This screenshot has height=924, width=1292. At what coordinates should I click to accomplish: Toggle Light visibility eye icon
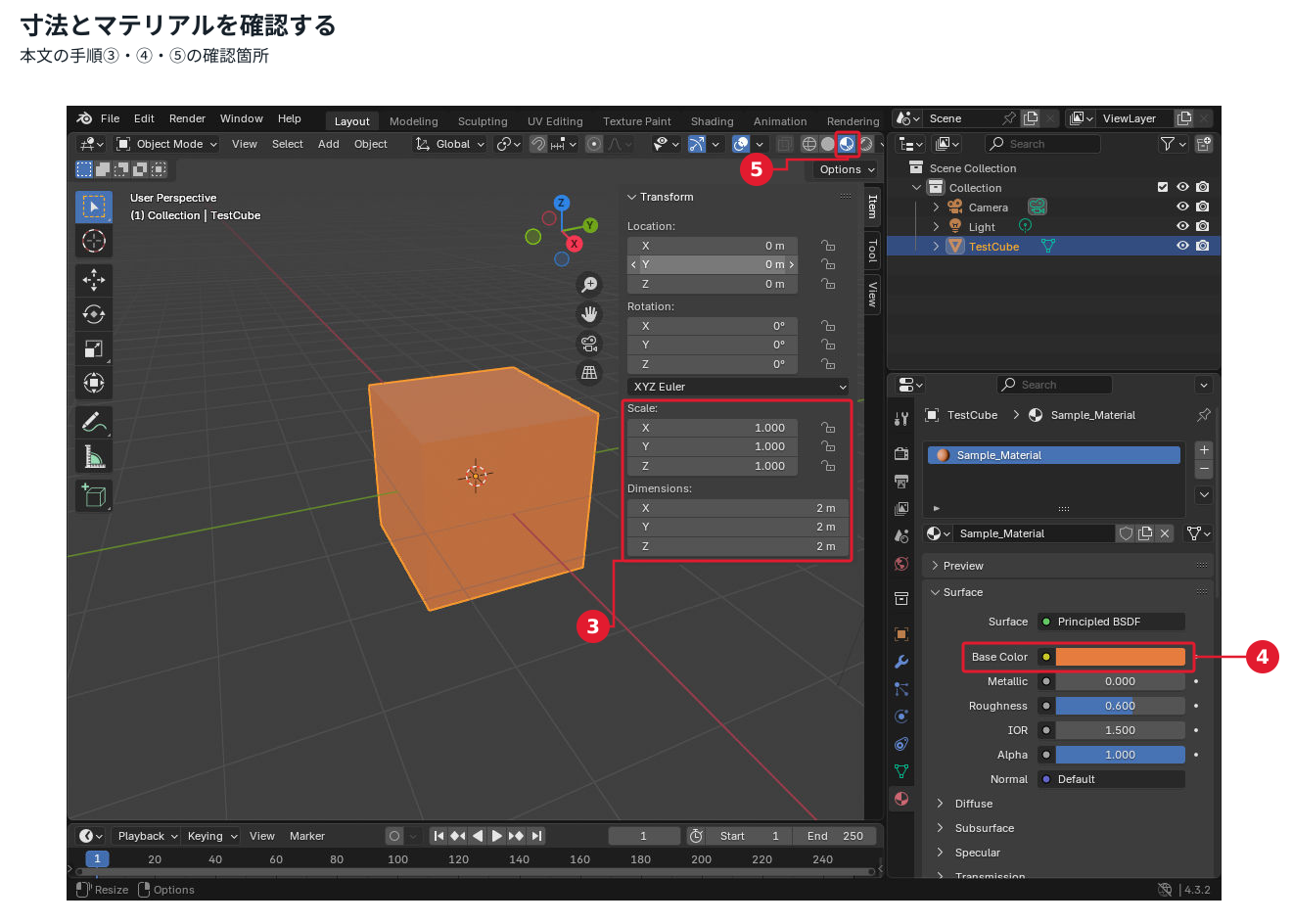[x=1182, y=226]
